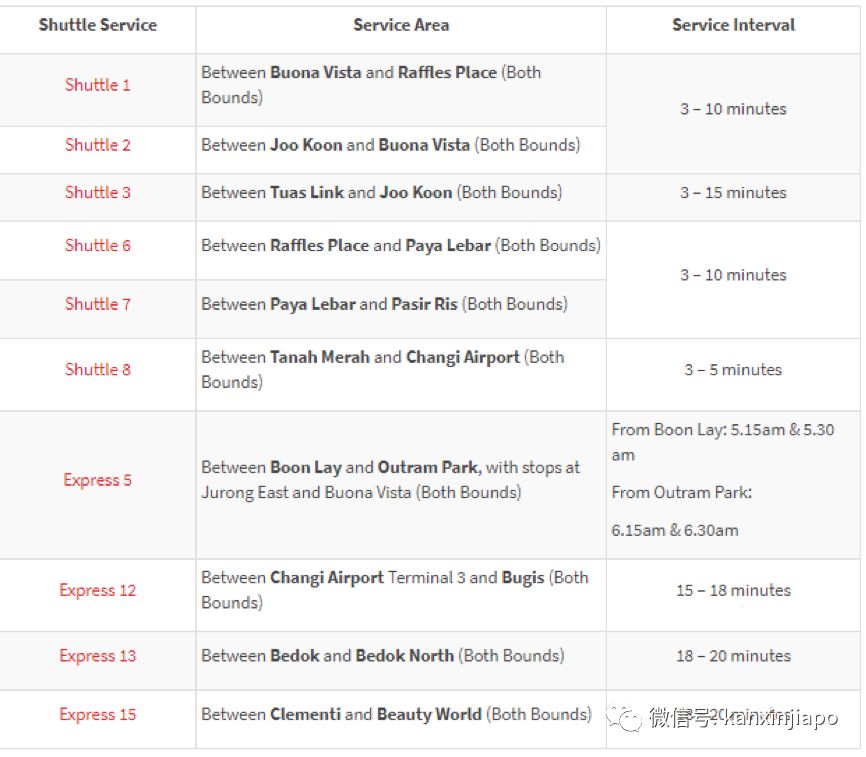Select the Shuttle 3 service link
The height and width of the screenshot is (757, 866).
coord(98,192)
